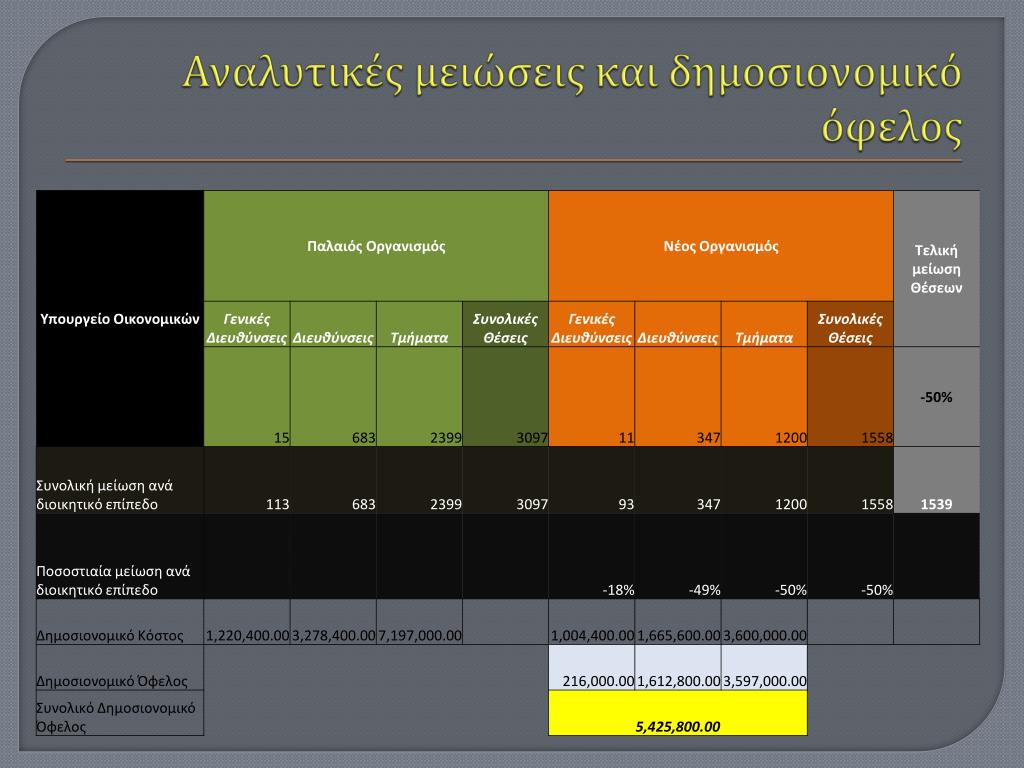Select the 'Υπουργείο Οικονομικών' header cell

pyautogui.click(x=120, y=319)
